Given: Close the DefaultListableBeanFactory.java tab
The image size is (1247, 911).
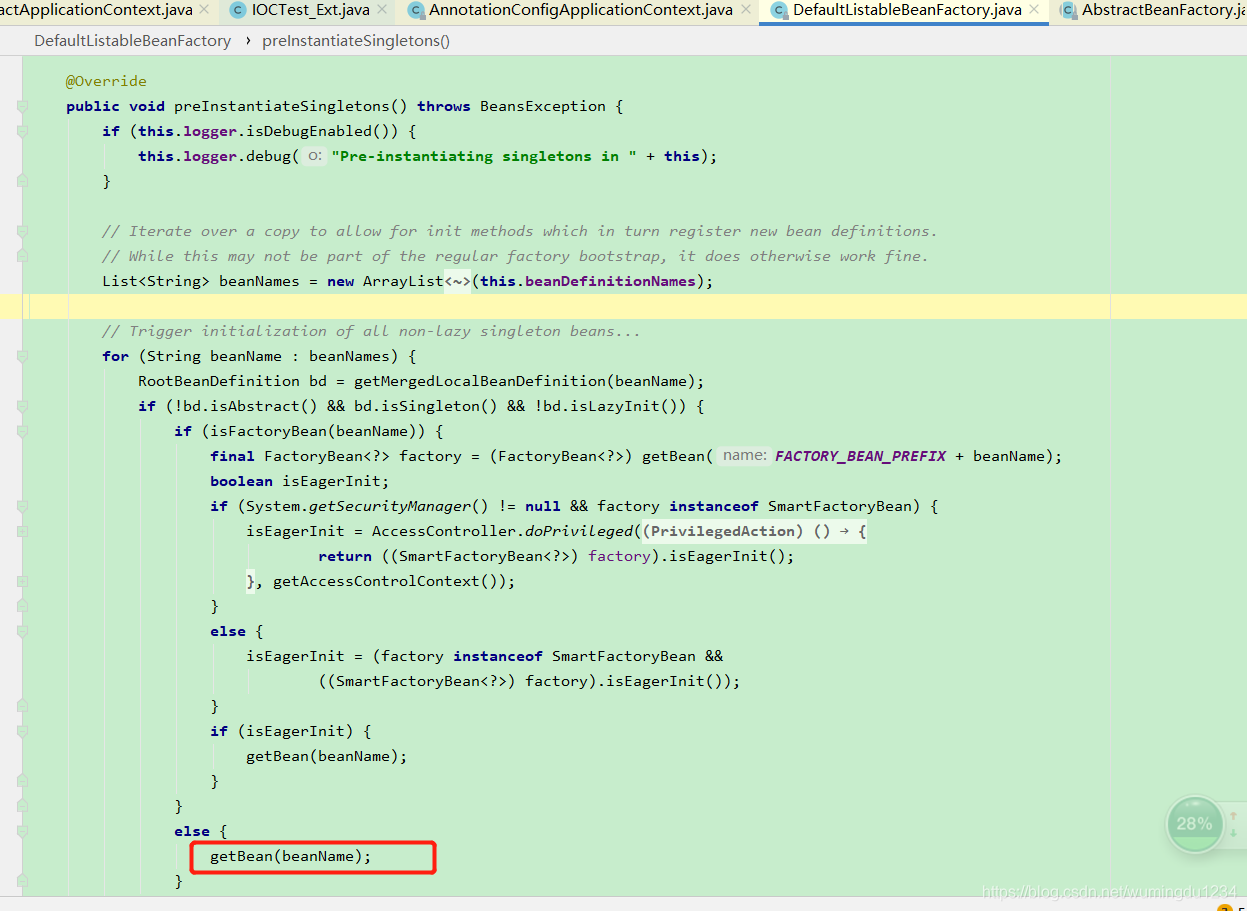Looking at the screenshot, I should pos(1034,10).
